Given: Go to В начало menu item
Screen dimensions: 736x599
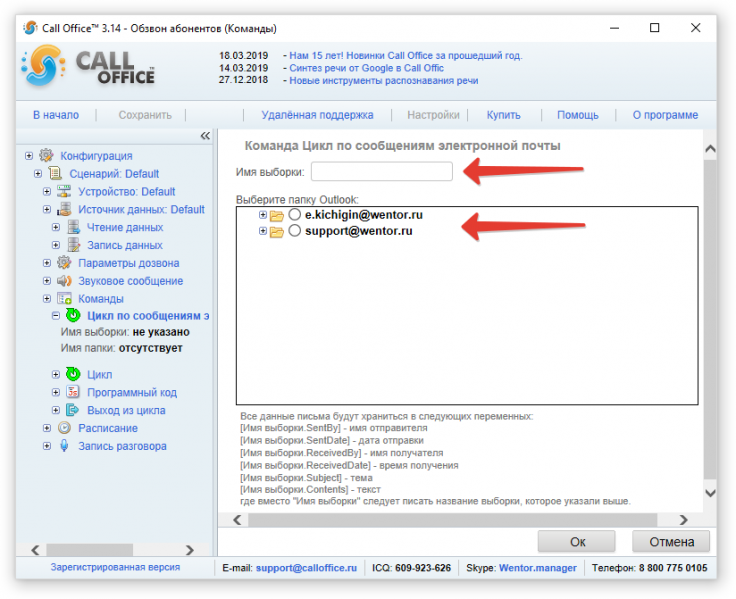Looking at the screenshot, I should [56, 115].
